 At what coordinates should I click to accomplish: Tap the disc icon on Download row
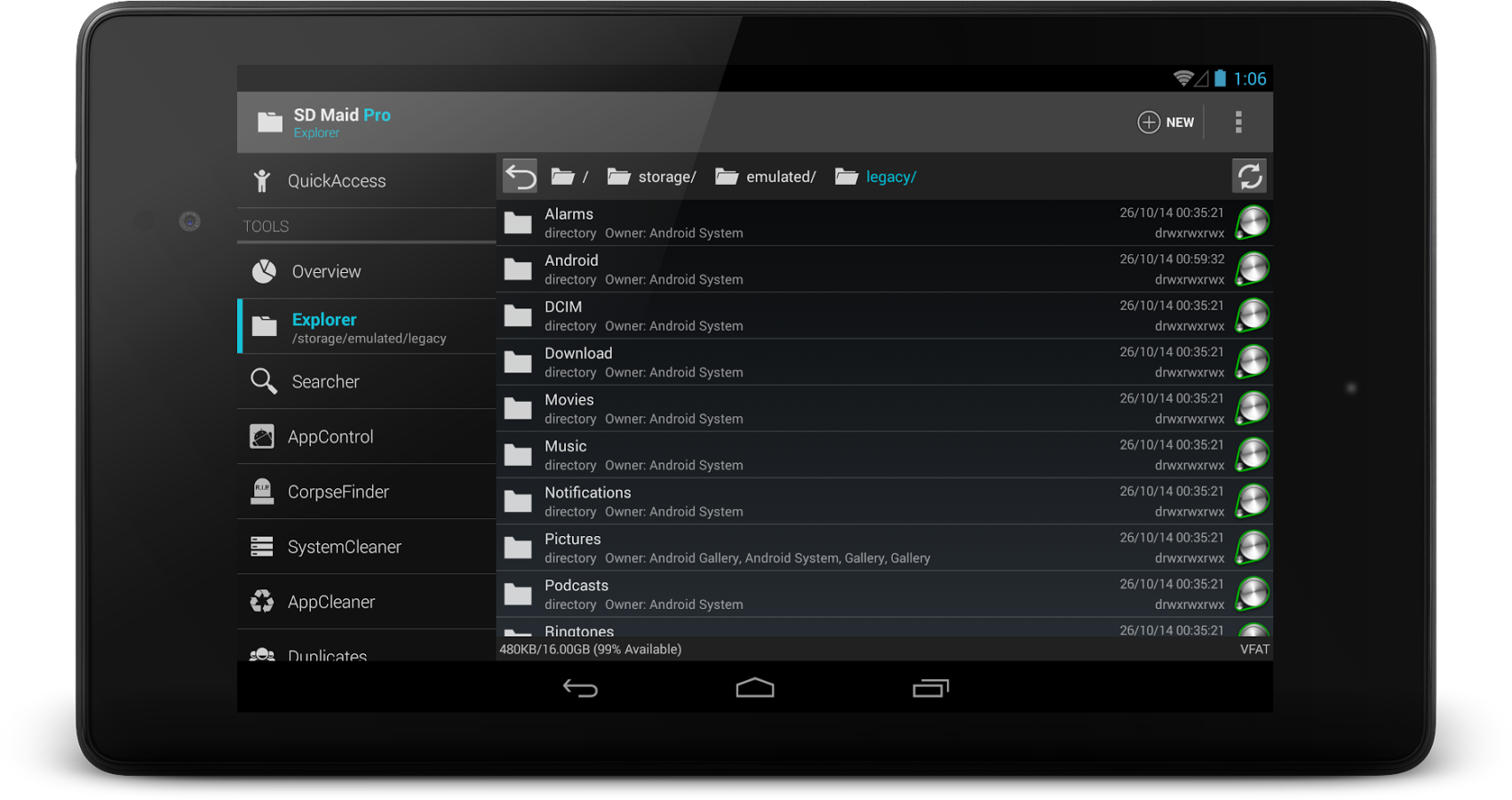pos(1253,361)
